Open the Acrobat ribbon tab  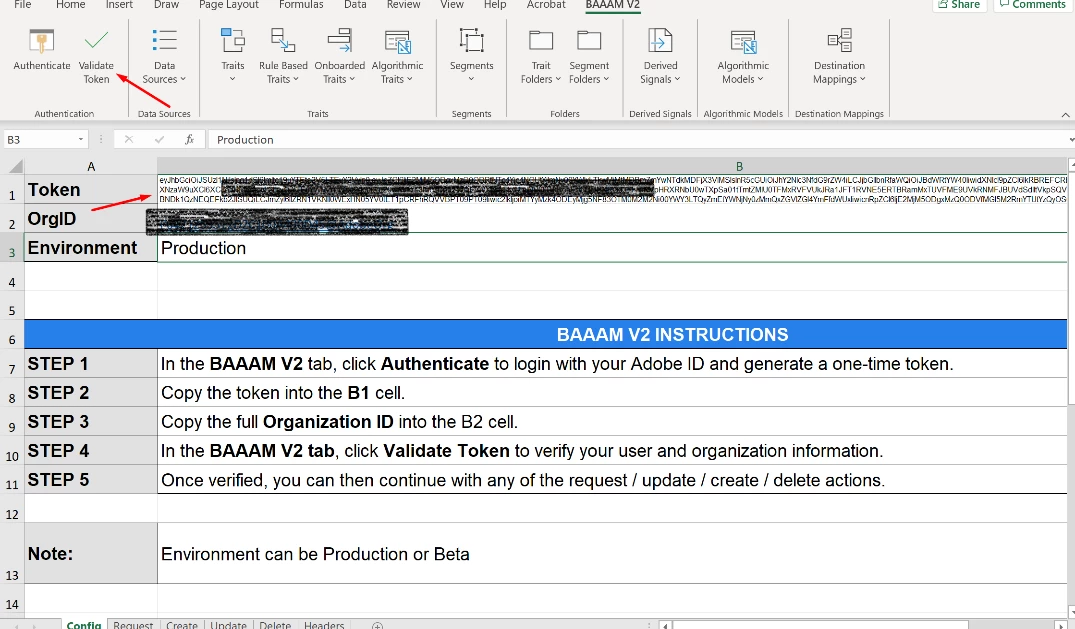[546, 5]
